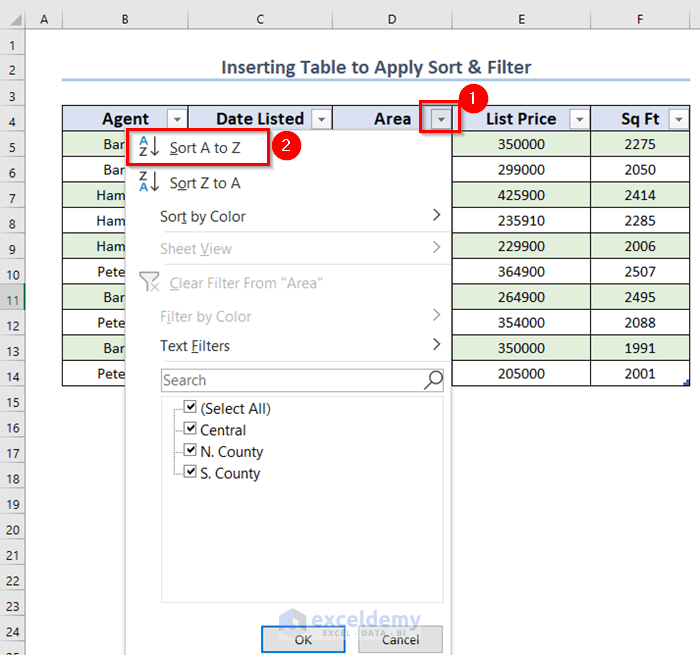The height and width of the screenshot is (655, 700).
Task: Click the Sort Z to A icon
Action: [x=149, y=182]
